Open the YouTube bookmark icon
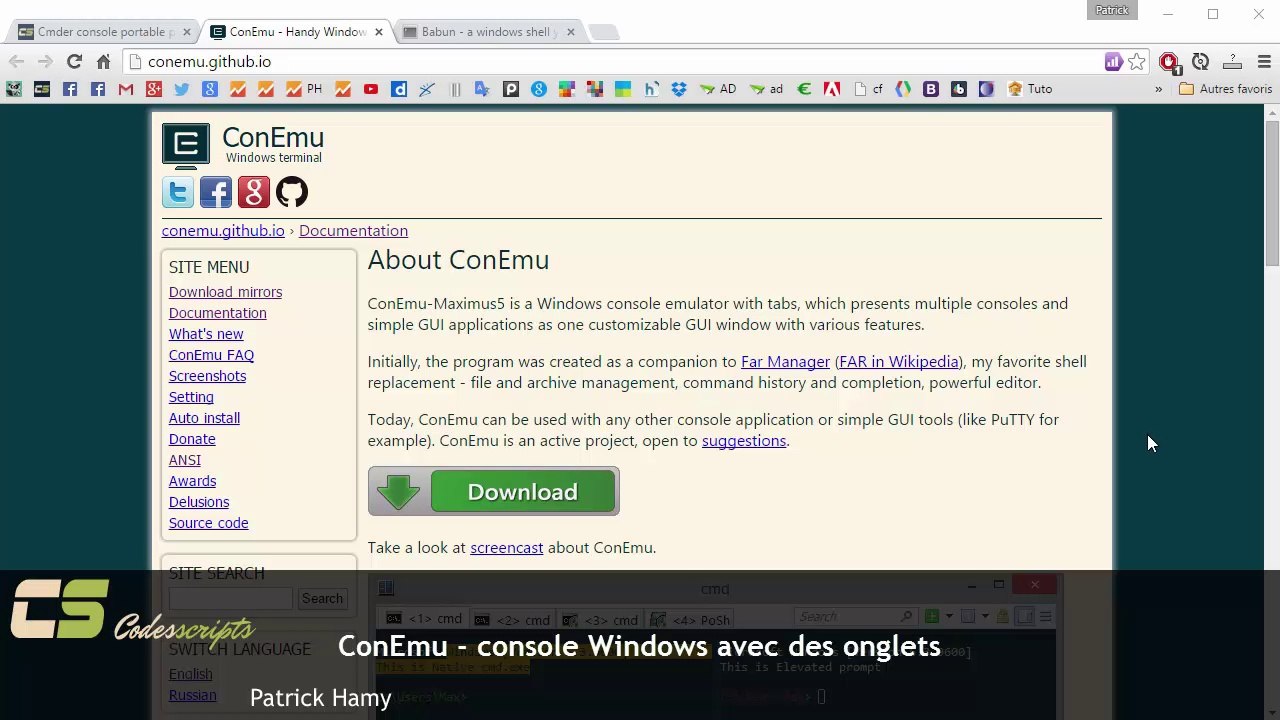1280x720 pixels. point(371,89)
